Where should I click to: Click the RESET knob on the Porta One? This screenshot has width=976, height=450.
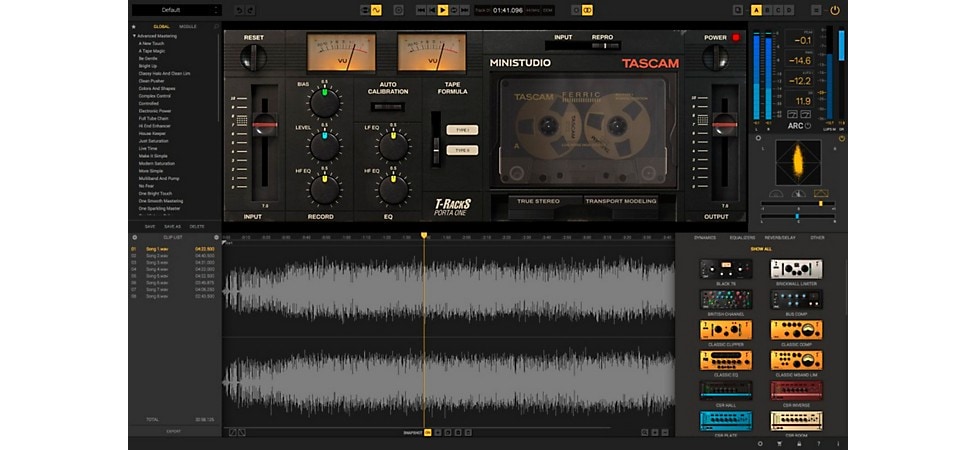(253, 57)
